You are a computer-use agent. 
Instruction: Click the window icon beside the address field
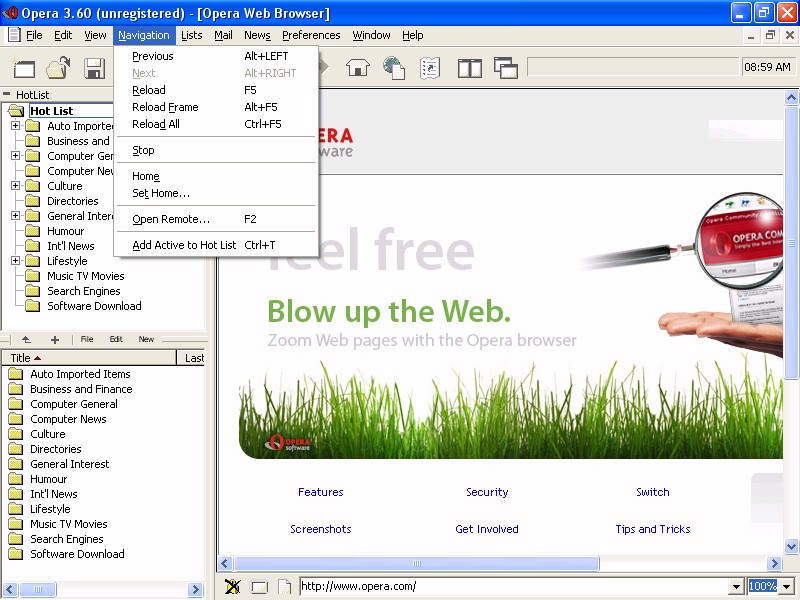click(259, 587)
